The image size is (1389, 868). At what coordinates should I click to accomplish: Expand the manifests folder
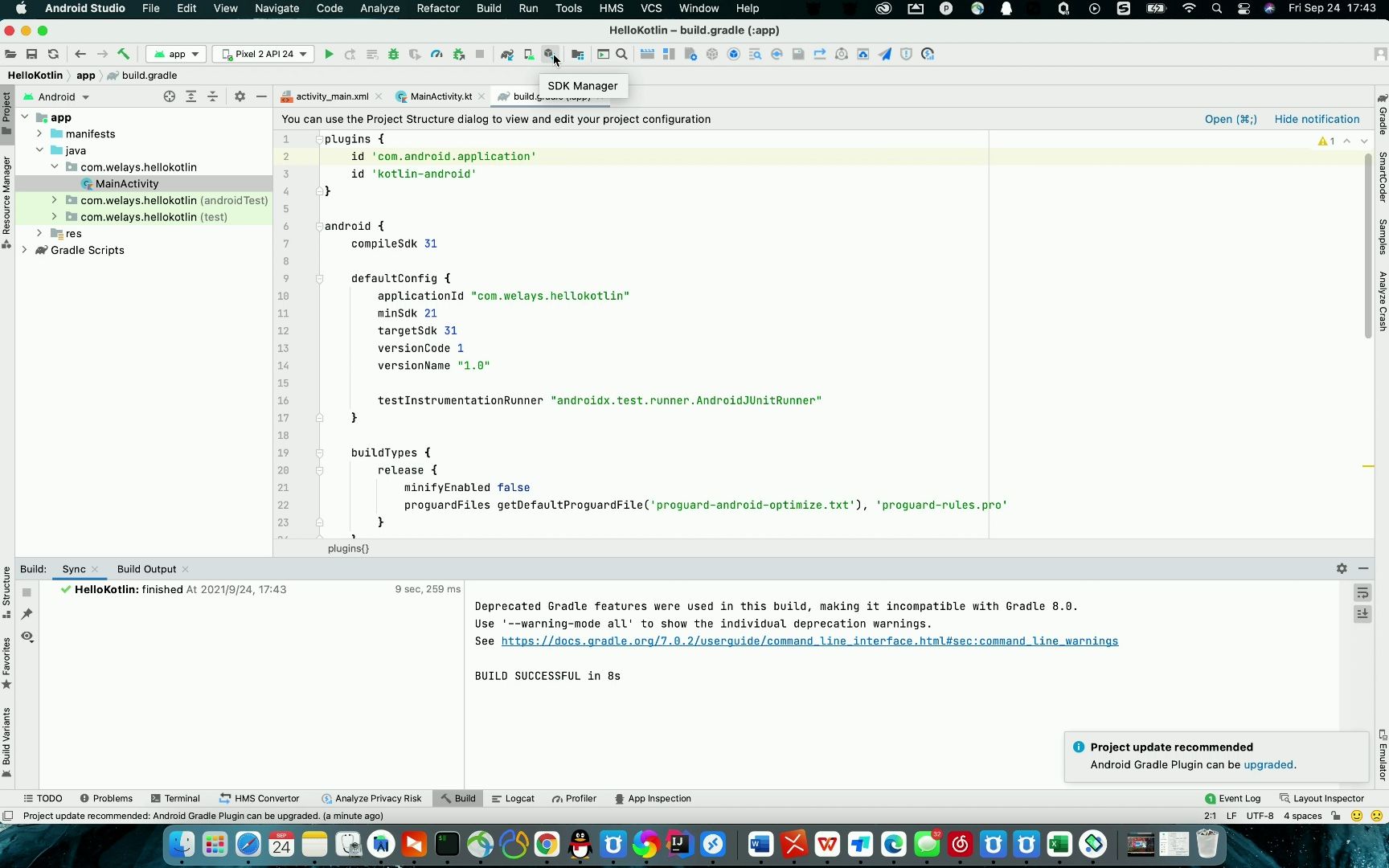(x=39, y=133)
